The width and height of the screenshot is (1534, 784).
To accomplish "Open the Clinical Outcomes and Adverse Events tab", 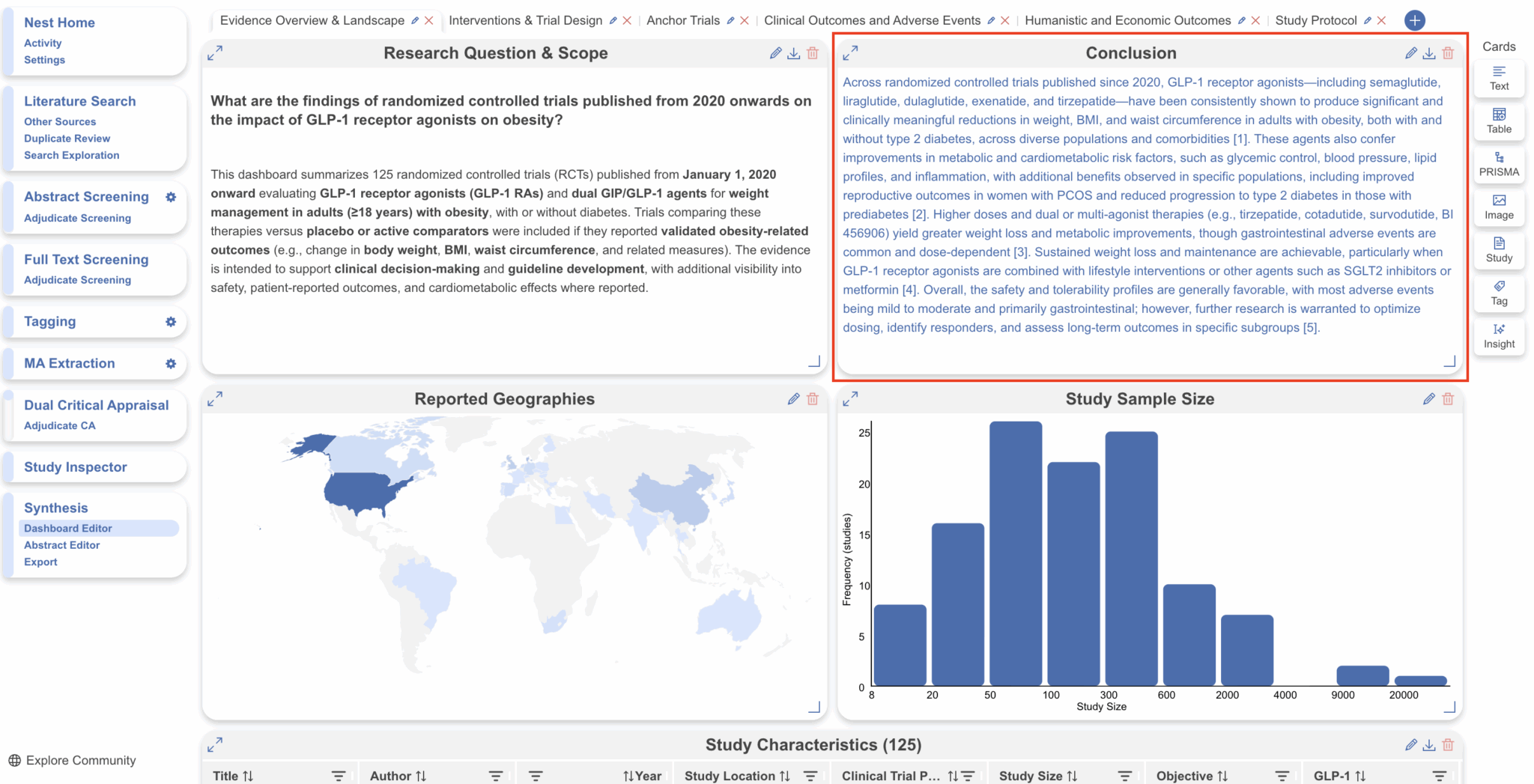I will 873,21.
